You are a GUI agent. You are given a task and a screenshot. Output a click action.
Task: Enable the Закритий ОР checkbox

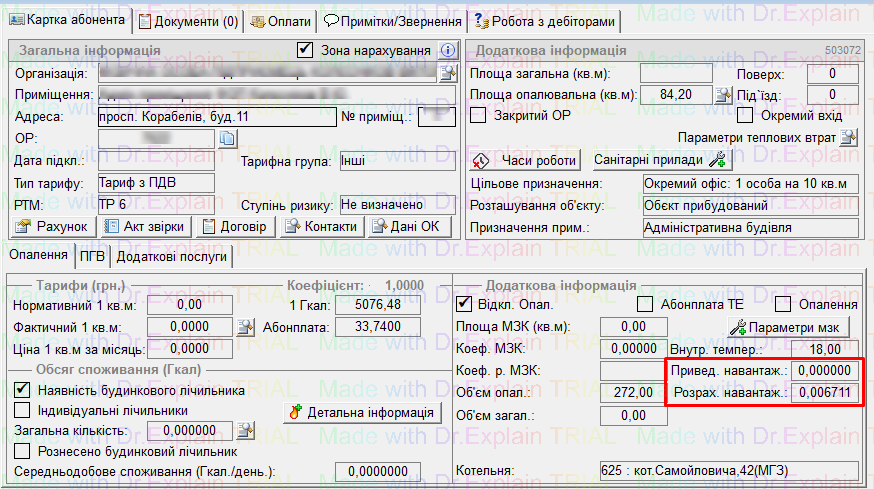point(478,115)
